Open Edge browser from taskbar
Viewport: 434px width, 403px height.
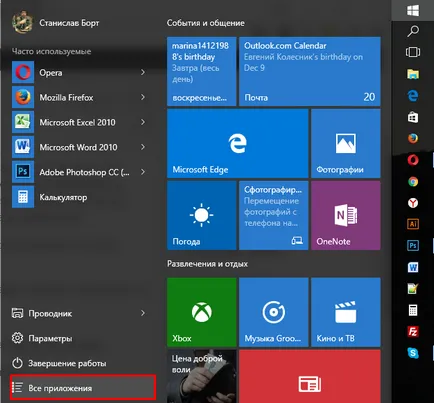413,96
